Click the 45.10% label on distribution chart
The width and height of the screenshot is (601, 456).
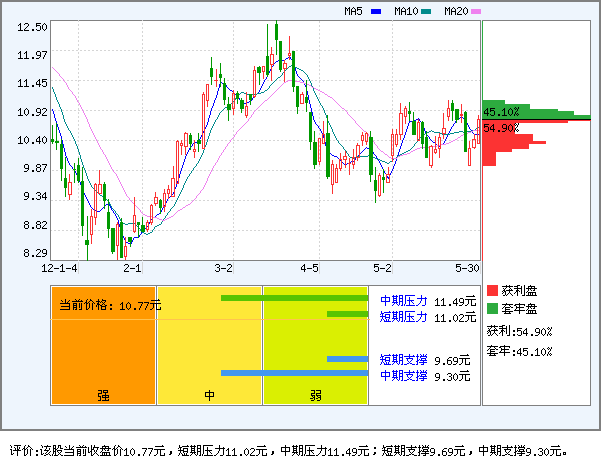[x=501, y=112]
